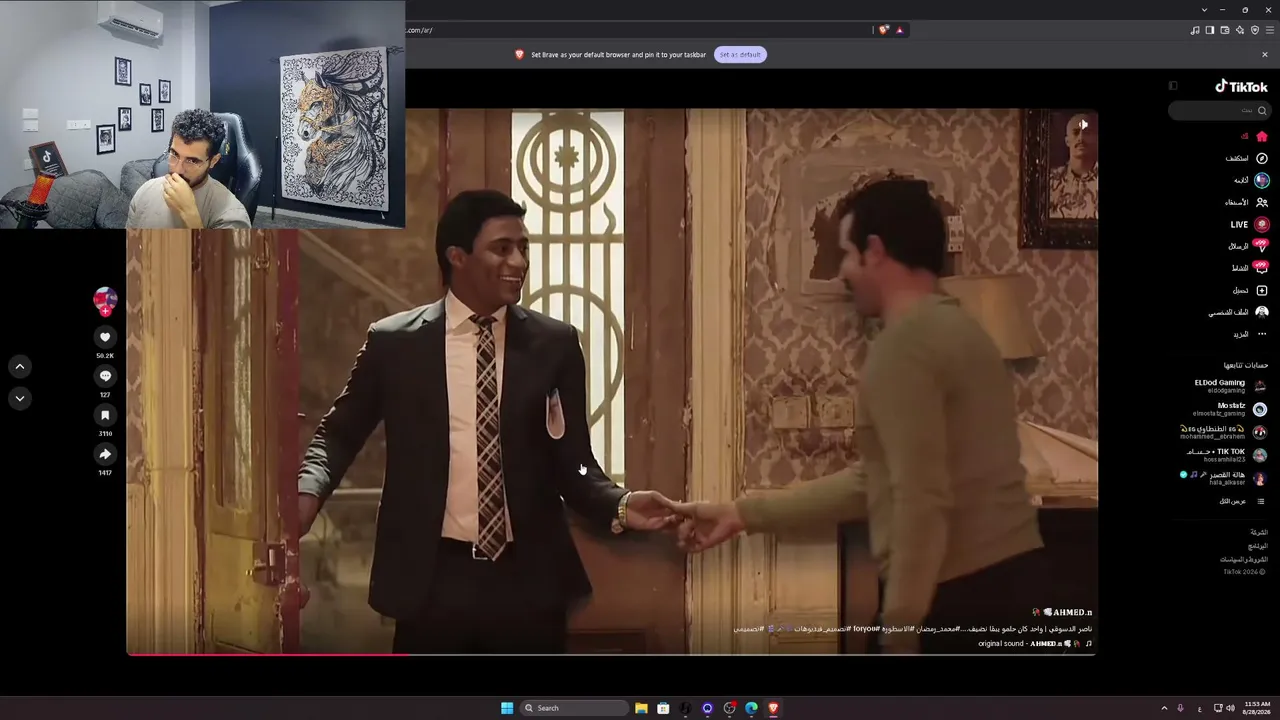Open the TikTok search box
This screenshot has height=720, width=1280.
click(1219, 110)
